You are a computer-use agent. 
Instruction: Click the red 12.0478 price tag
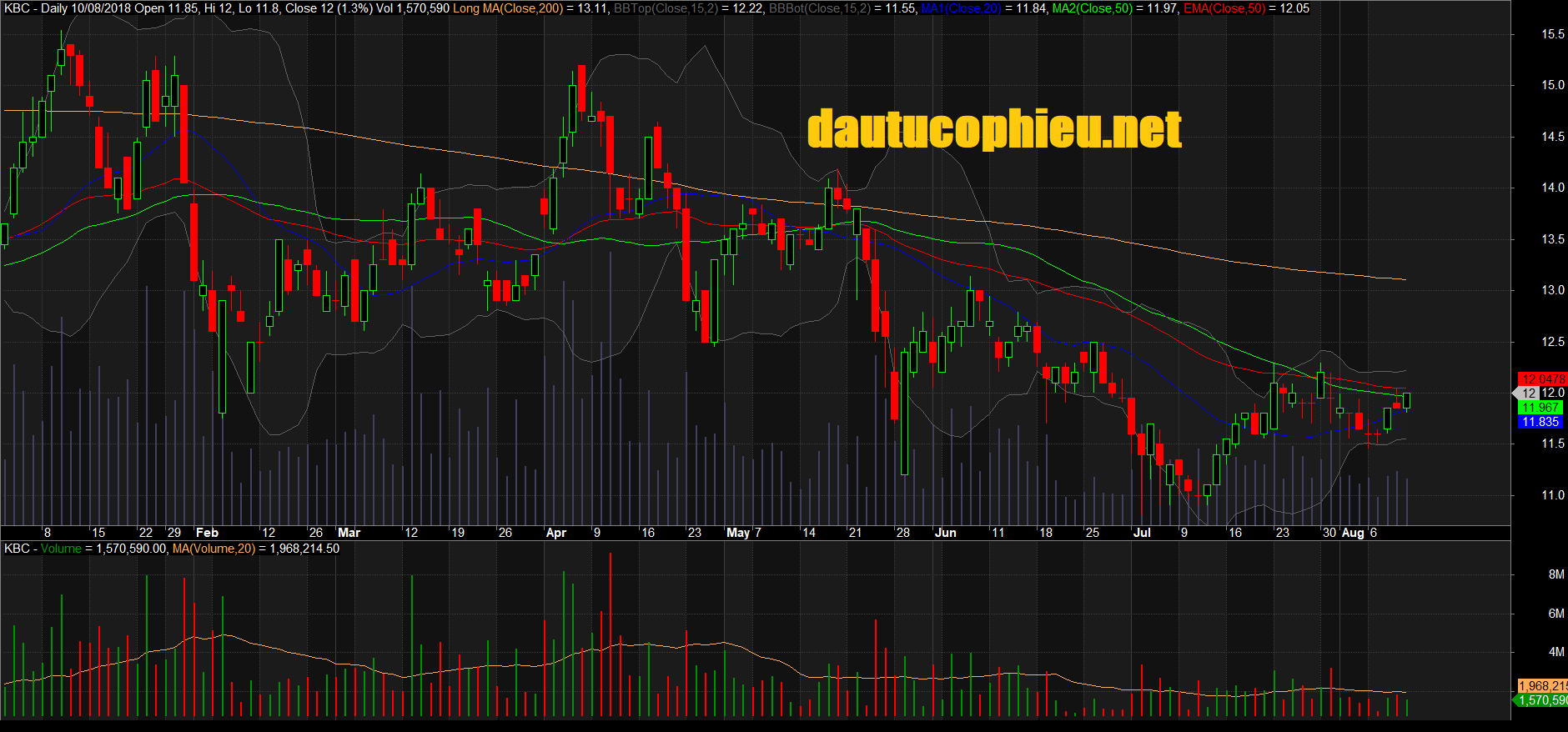[x=1542, y=379]
